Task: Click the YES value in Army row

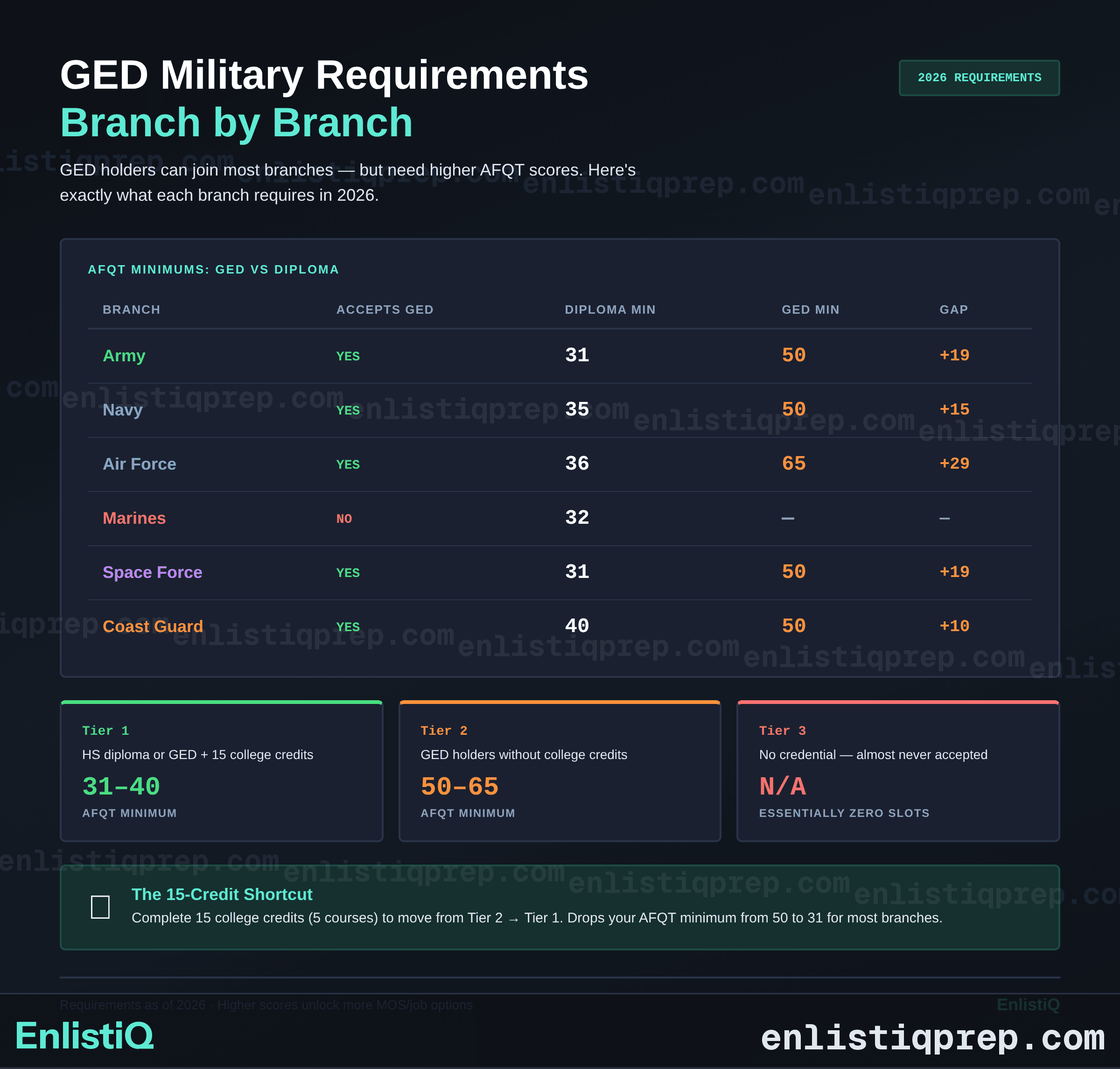Action: click(348, 356)
